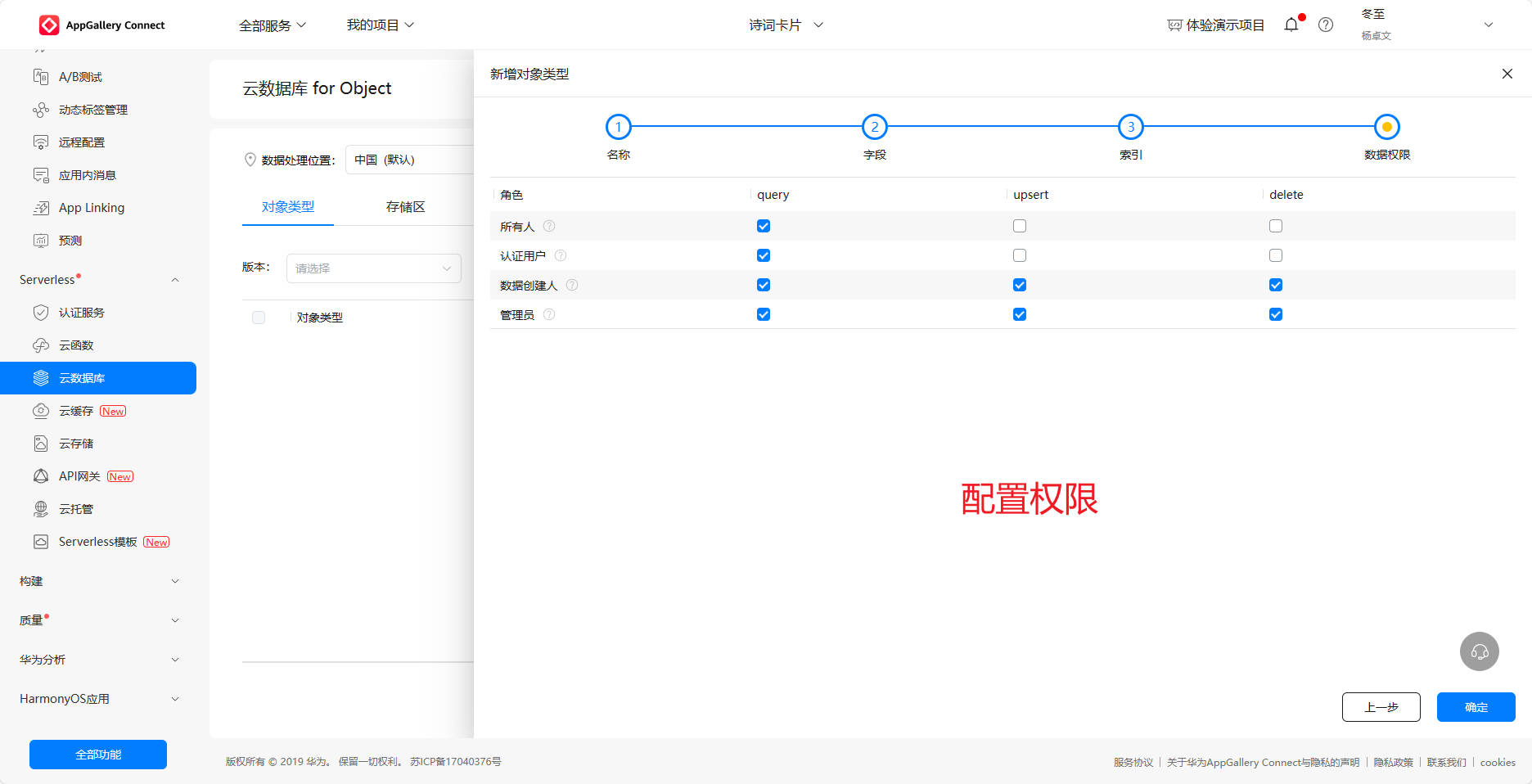Click the 数据权限 step marker

[x=1387, y=127]
